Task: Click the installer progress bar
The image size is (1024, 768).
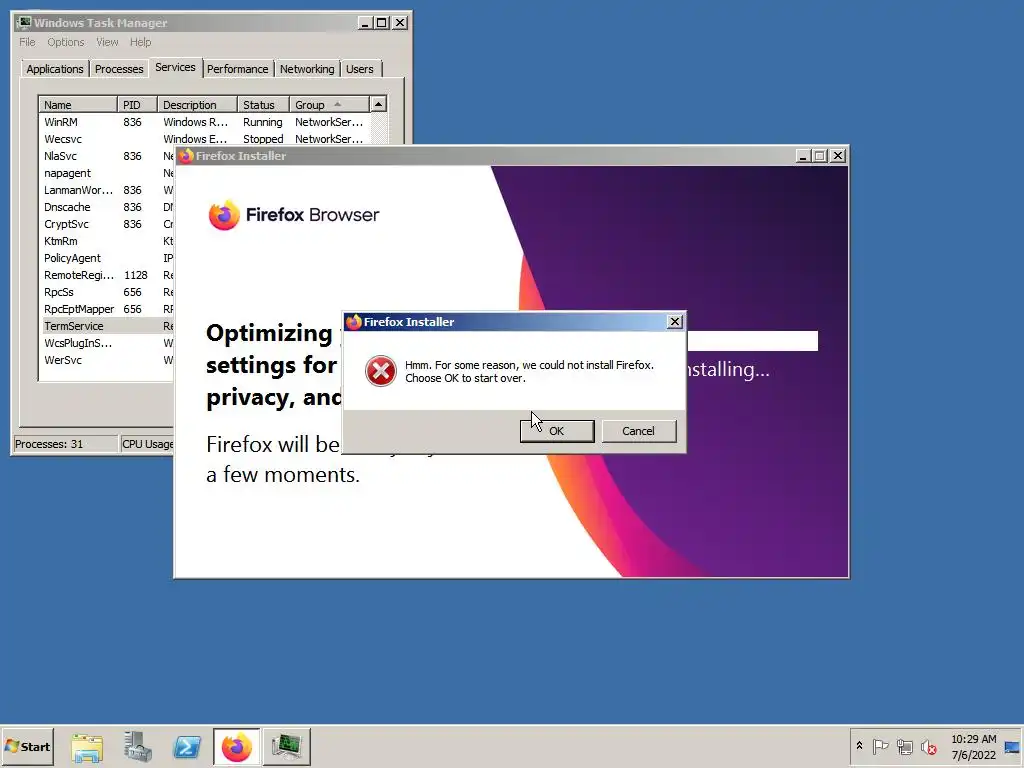Action: click(x=752, y=341)
